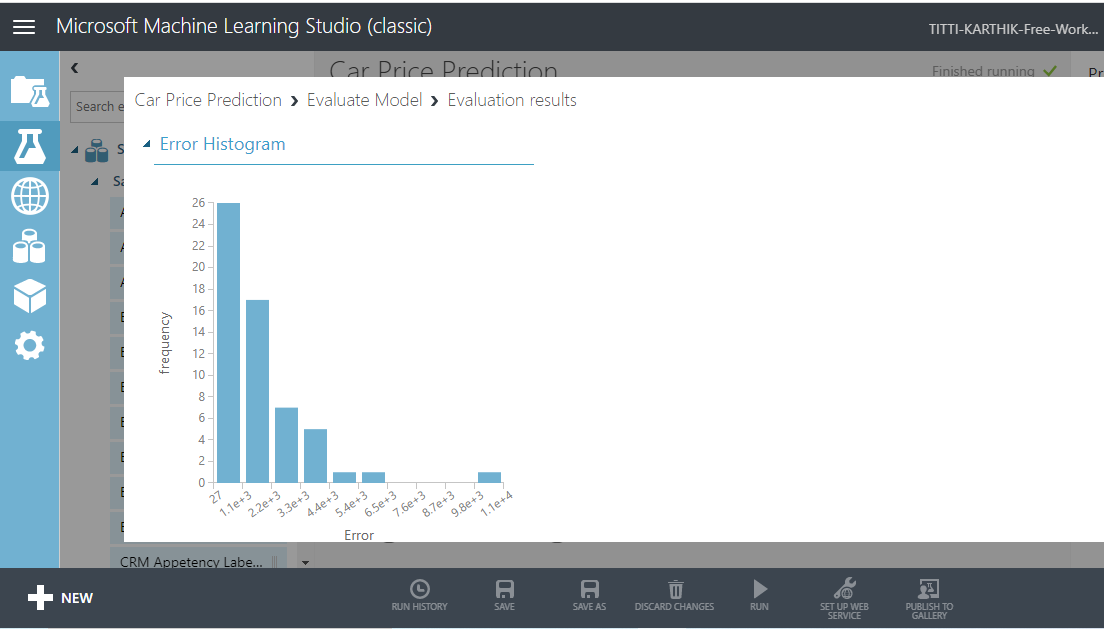
Task: Open Projects from the left sidebar
Action: 30,92
